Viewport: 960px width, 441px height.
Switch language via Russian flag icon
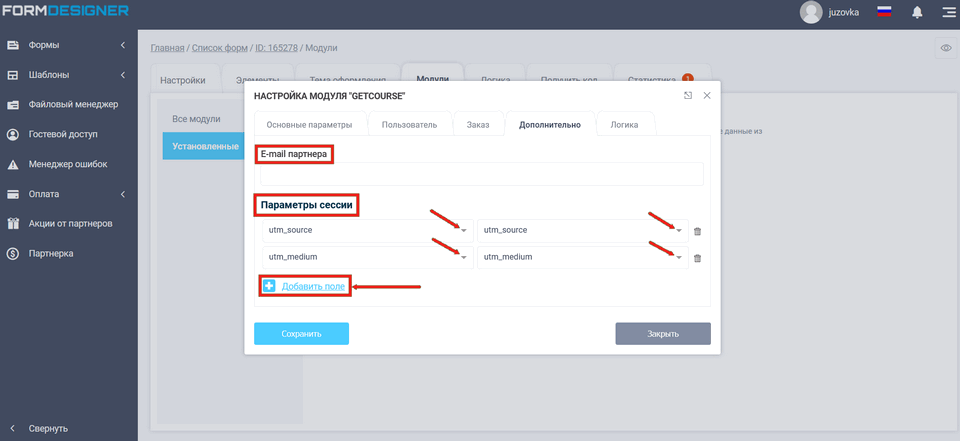[x=883, y=12]
